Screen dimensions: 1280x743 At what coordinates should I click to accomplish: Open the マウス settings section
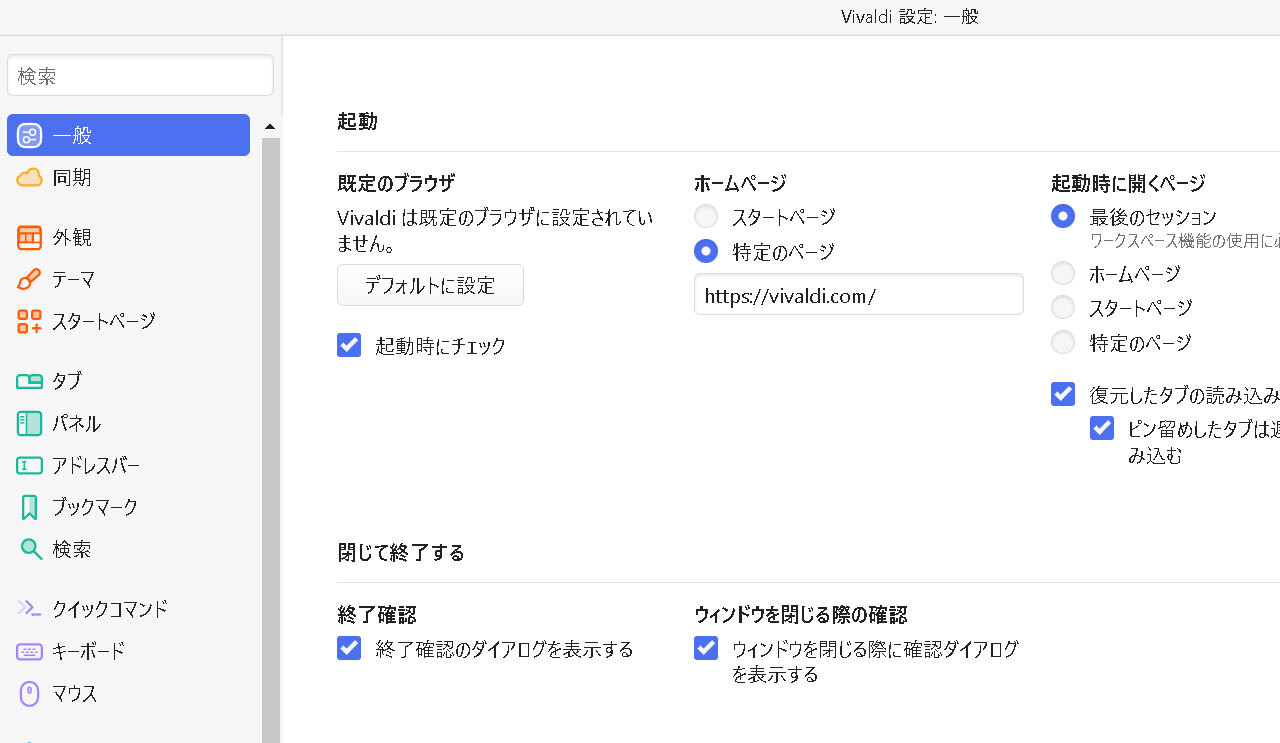coord(74,694)
